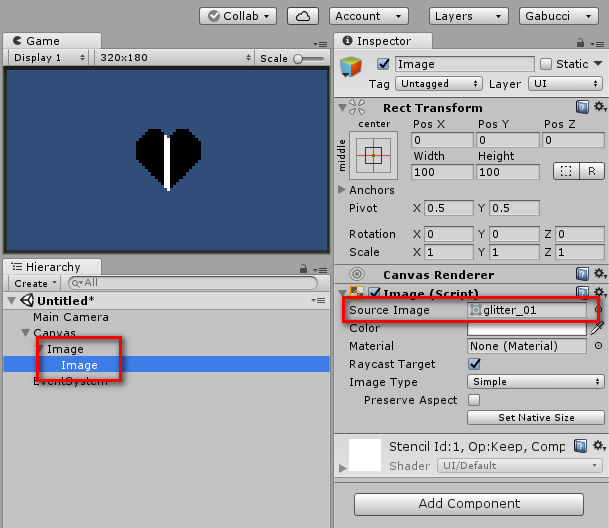
Task: Open the Account dropdown
Action: point(369,16)
